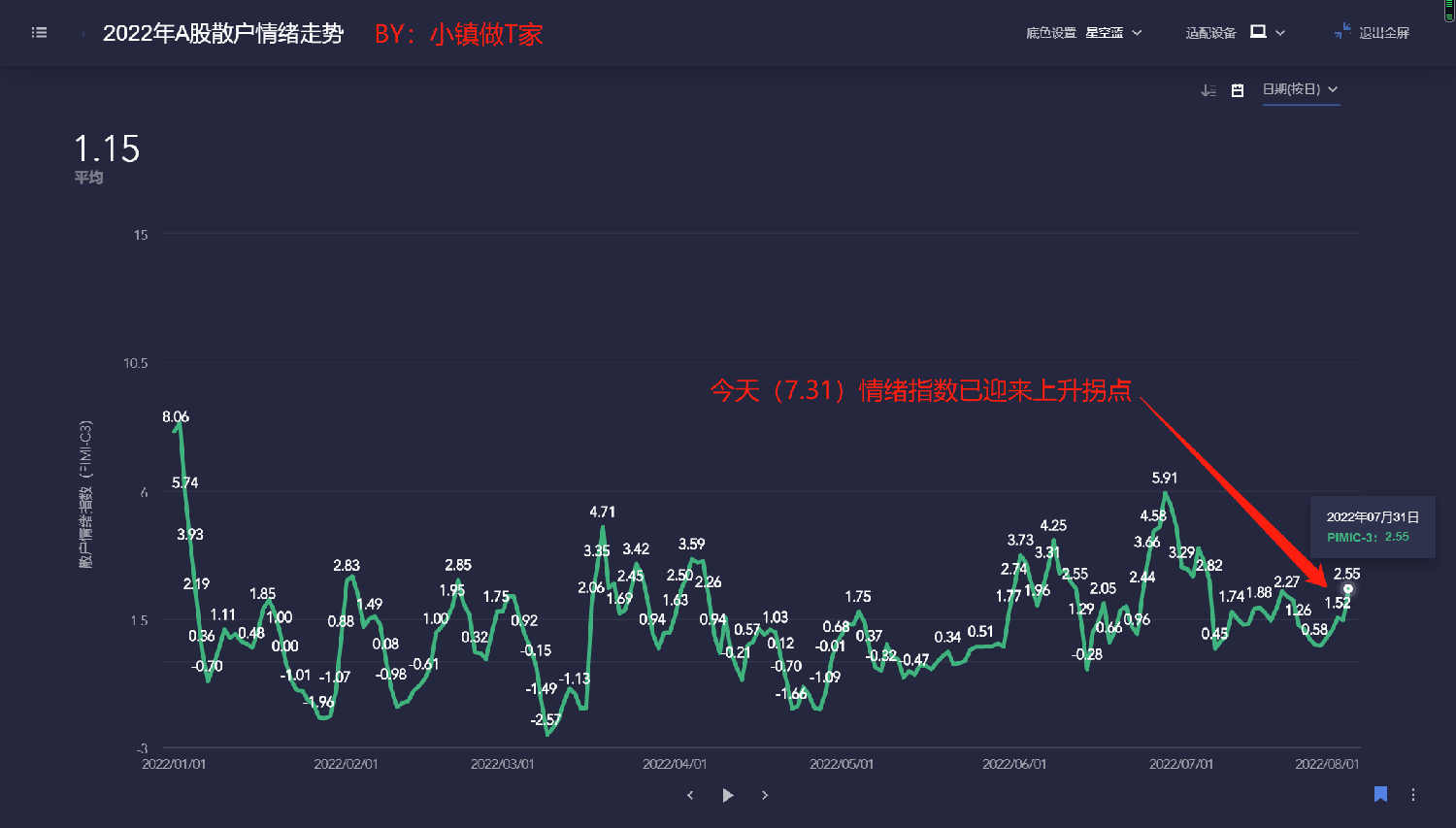
Task: Click the 底色设置 label
Action: [1050, 33]
